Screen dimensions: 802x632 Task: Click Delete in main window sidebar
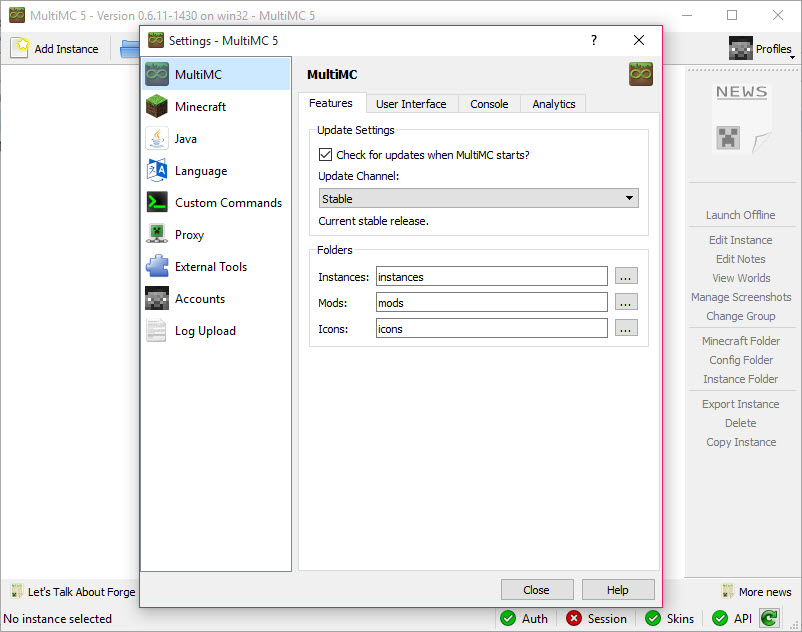(x=740, y=423)
